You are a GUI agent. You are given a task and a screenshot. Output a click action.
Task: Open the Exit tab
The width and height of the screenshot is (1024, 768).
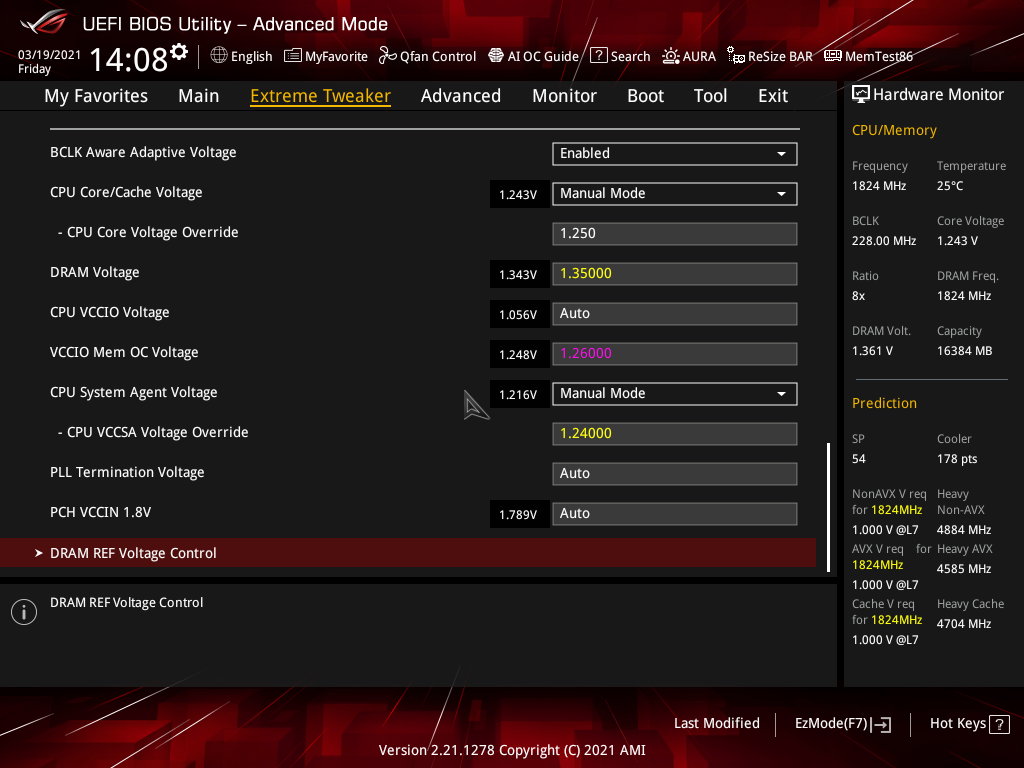[773, 96]
